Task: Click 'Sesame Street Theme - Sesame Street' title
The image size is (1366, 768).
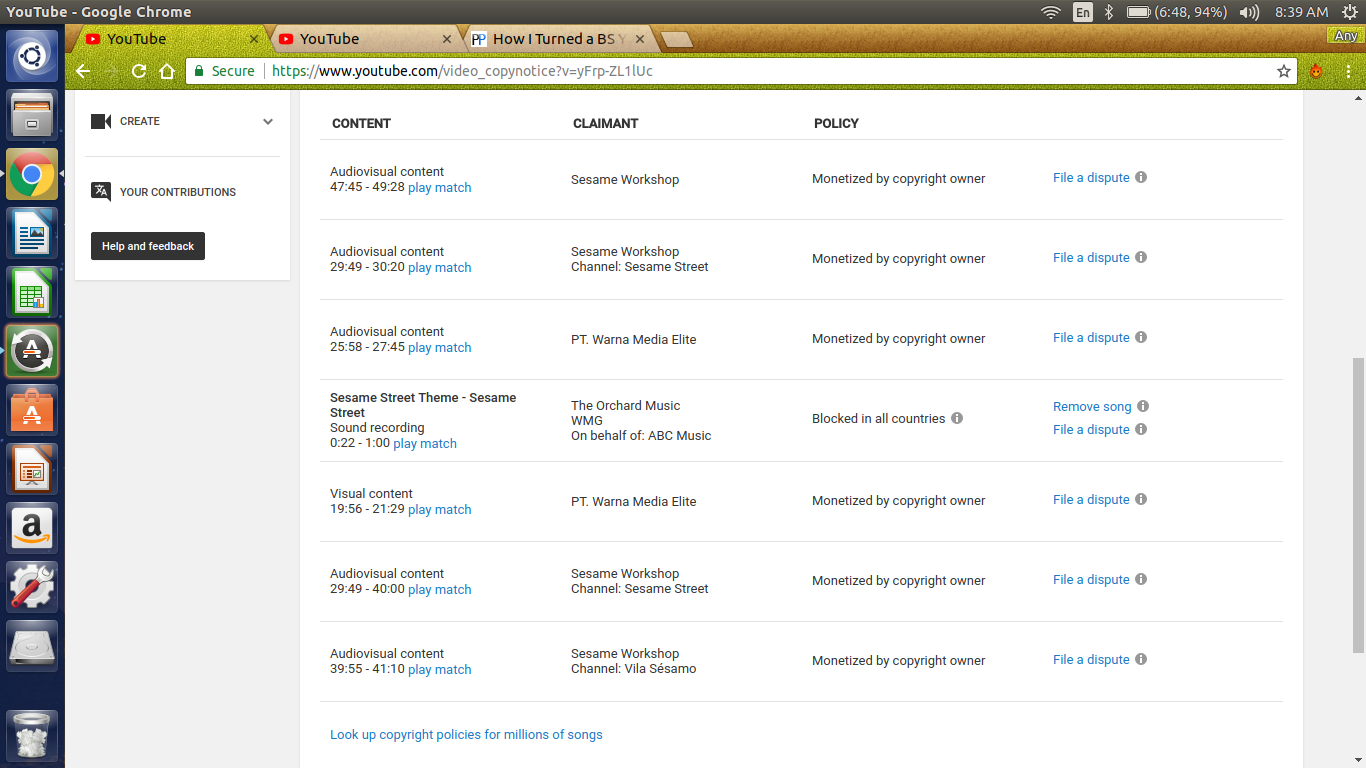Action: [x=423, y=405]
